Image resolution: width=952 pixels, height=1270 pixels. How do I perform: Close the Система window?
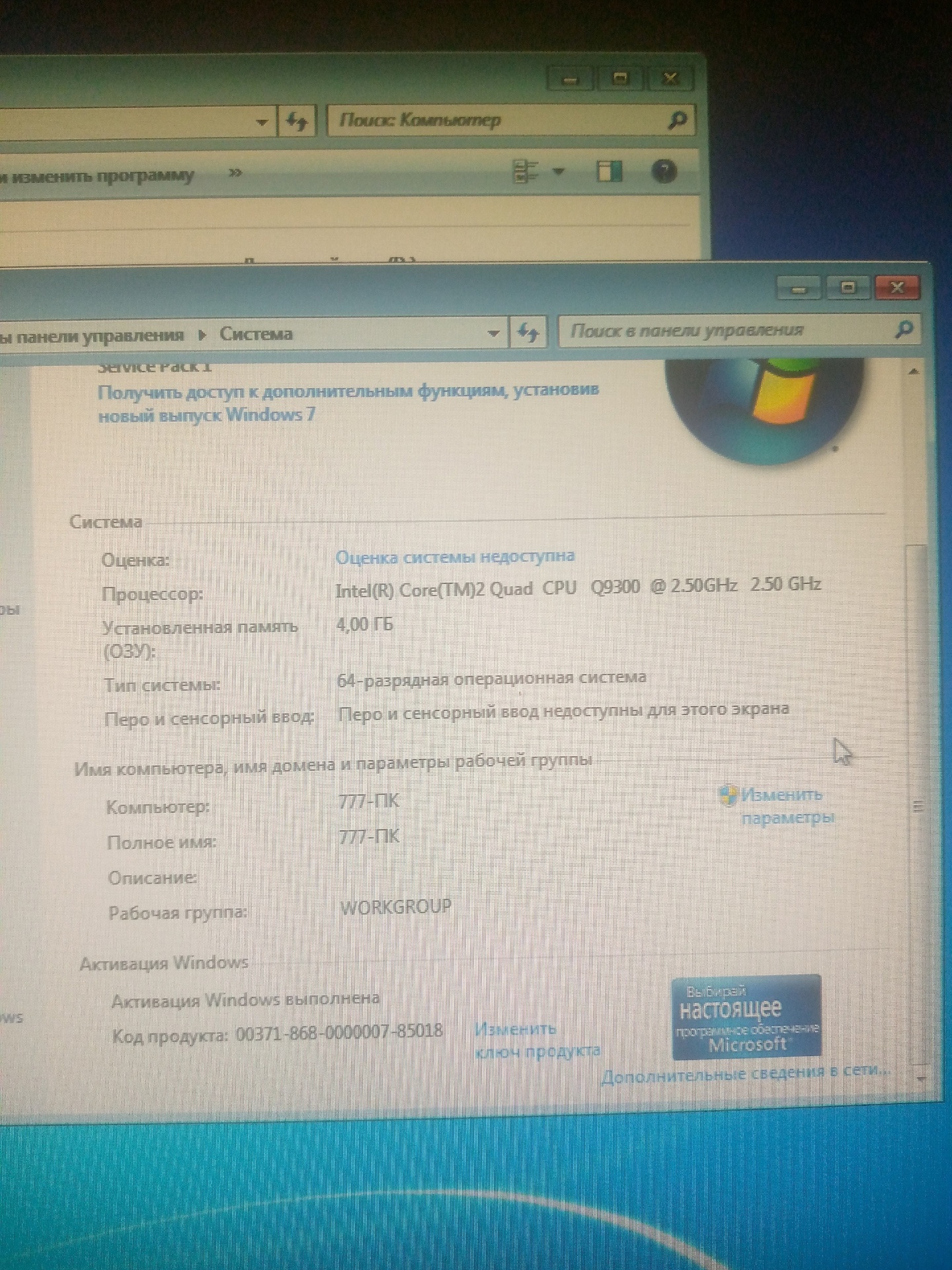pos(896,288)
